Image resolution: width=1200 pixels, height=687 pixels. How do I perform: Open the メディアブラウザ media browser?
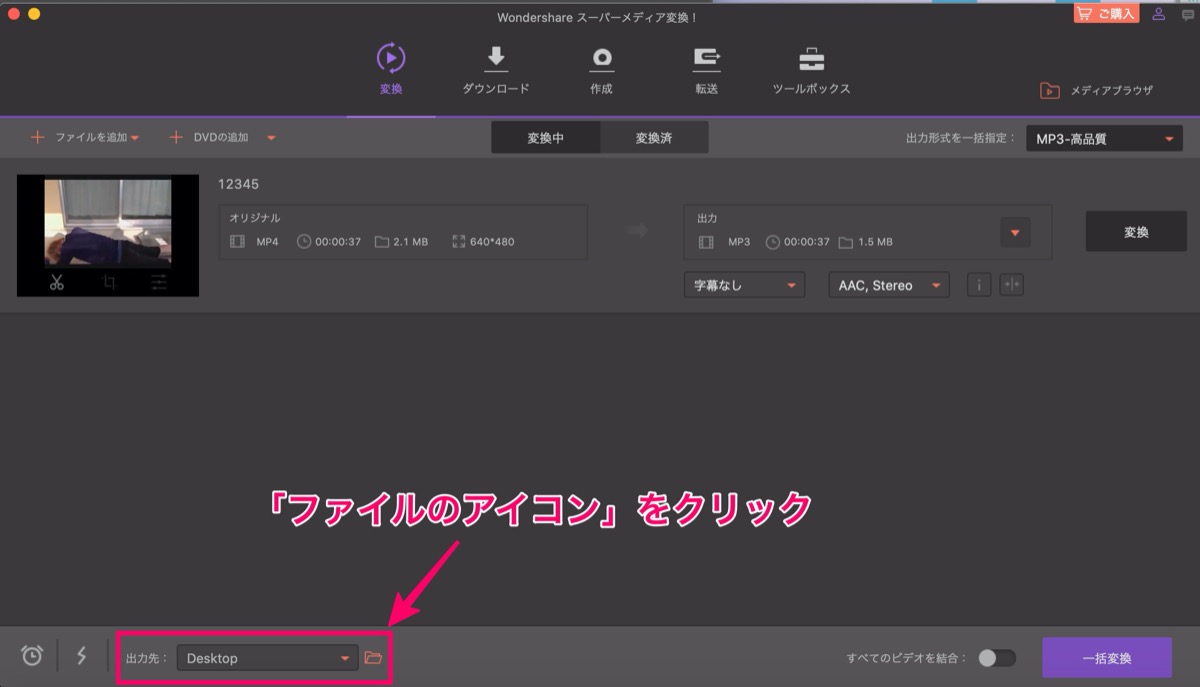(1096, 90)
